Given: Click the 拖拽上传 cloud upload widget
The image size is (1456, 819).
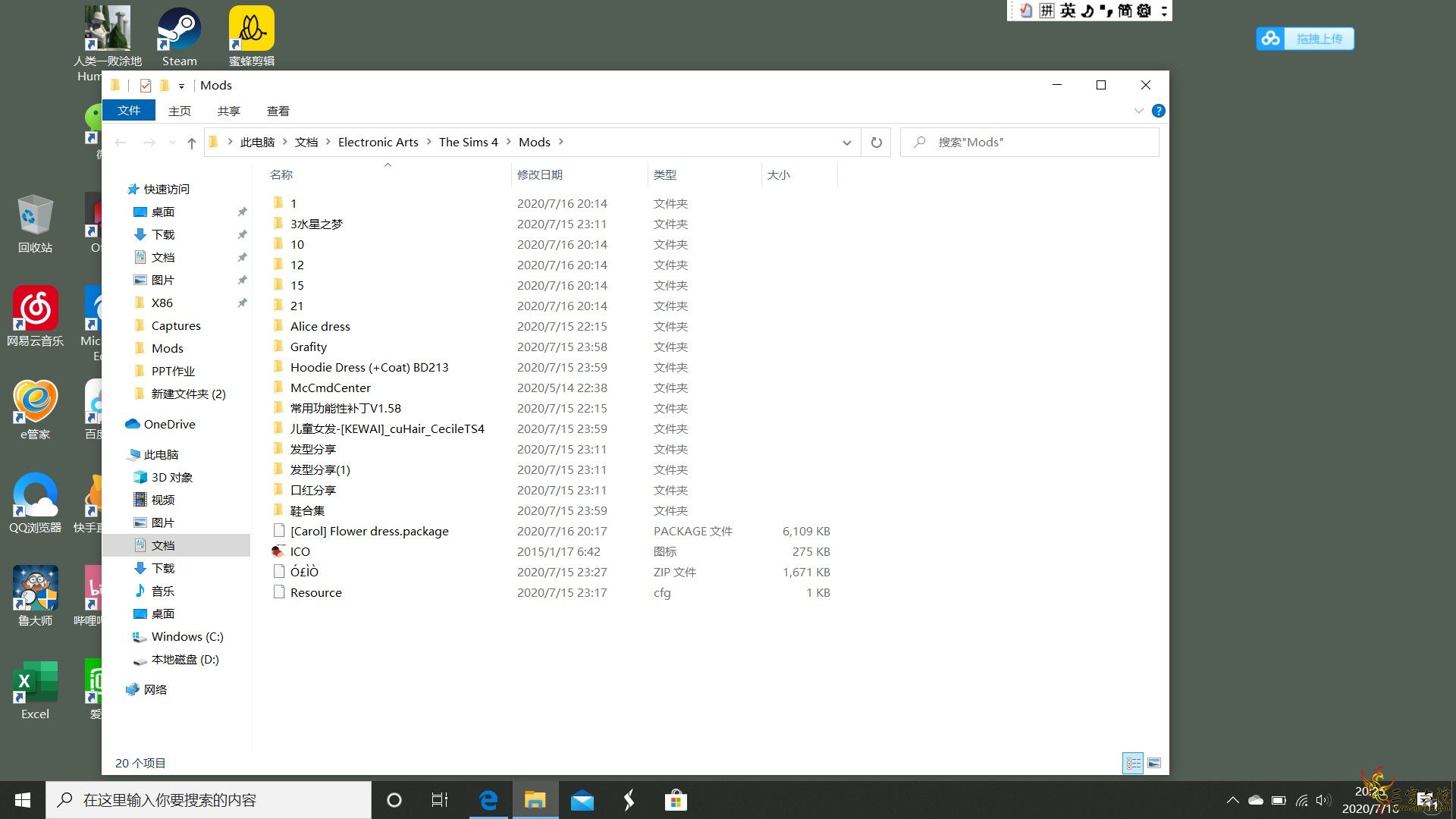Looking at the screenshot, I should coord(1305,39).
